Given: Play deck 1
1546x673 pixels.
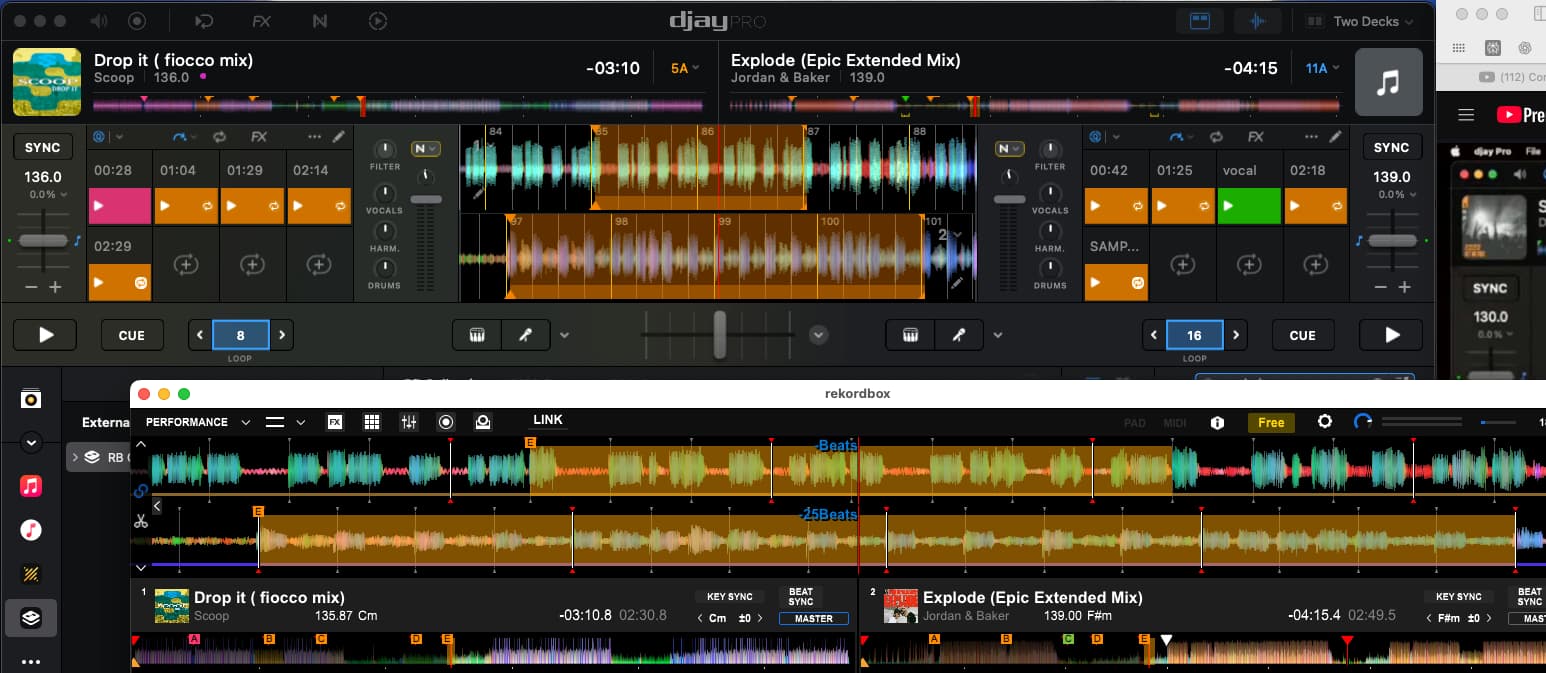Looking at the screenshot, I should click(45, 335).
